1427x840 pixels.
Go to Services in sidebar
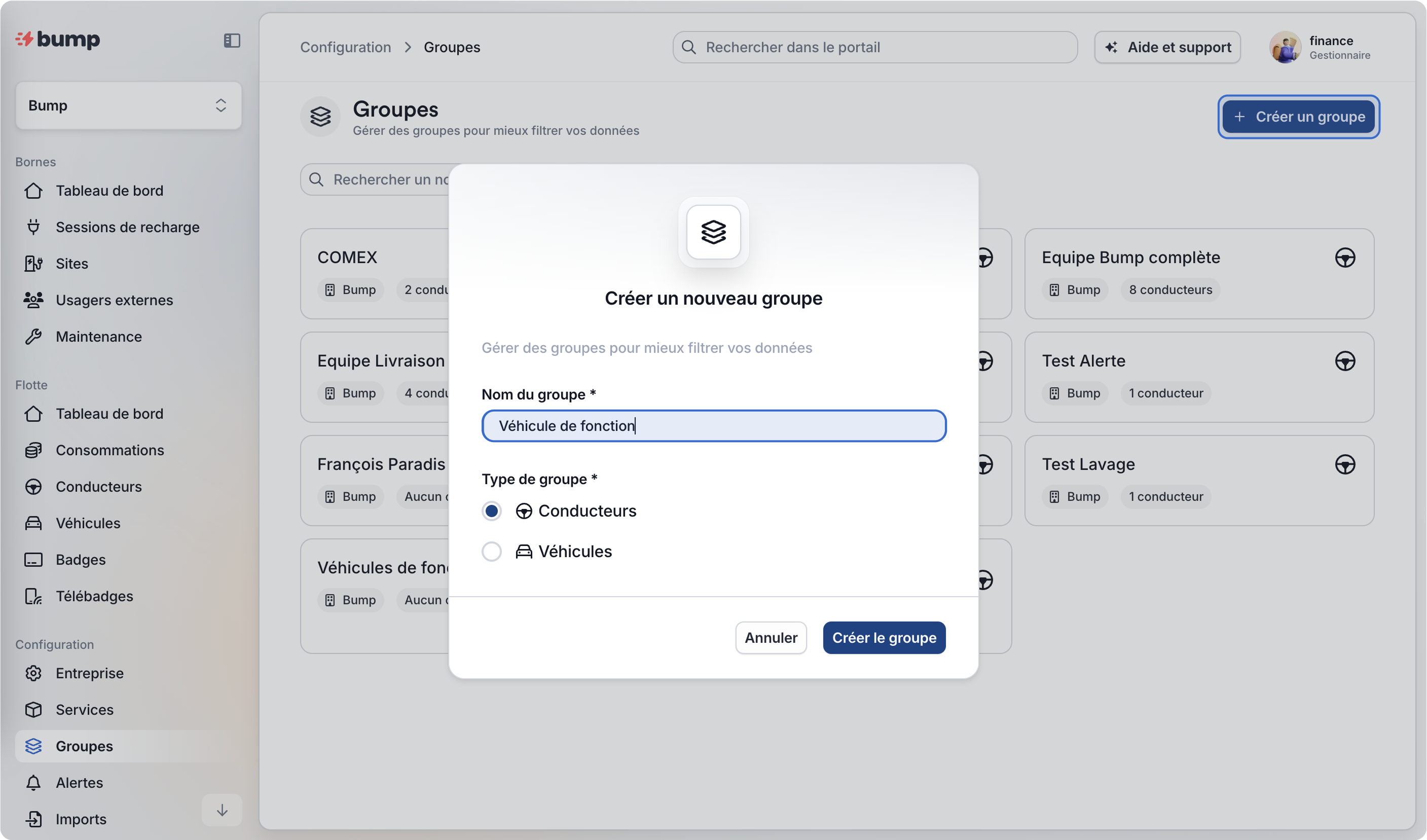pyautogui.click(x=84, y=709)
